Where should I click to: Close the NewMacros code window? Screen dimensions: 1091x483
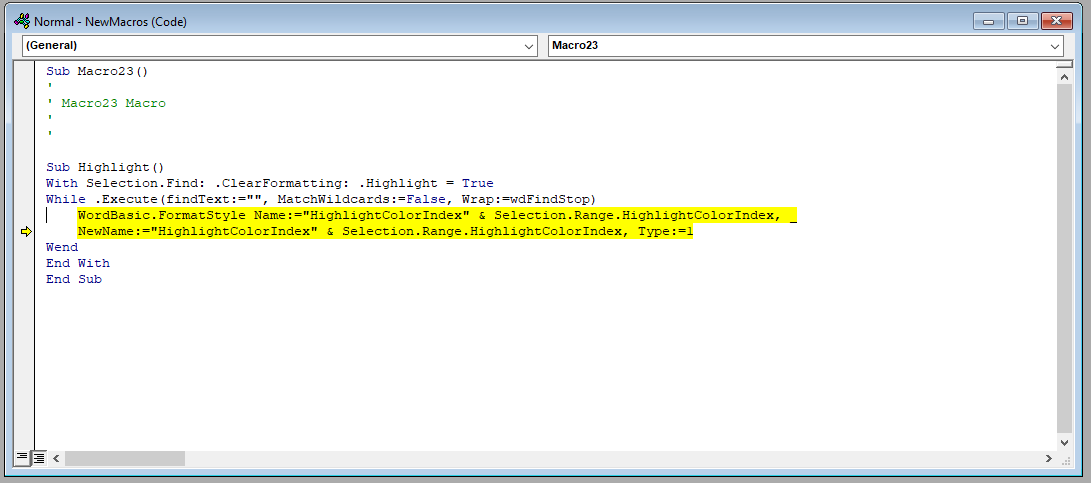click(1057, 21)
